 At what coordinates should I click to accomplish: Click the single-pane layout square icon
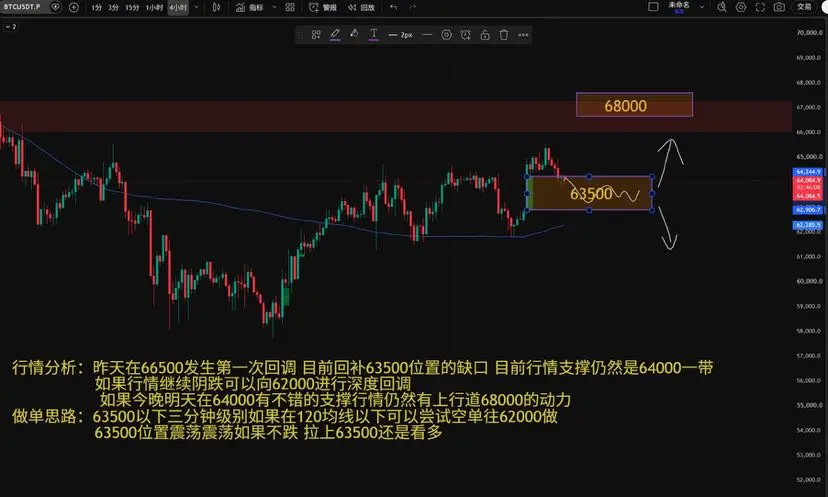(653, 7)
